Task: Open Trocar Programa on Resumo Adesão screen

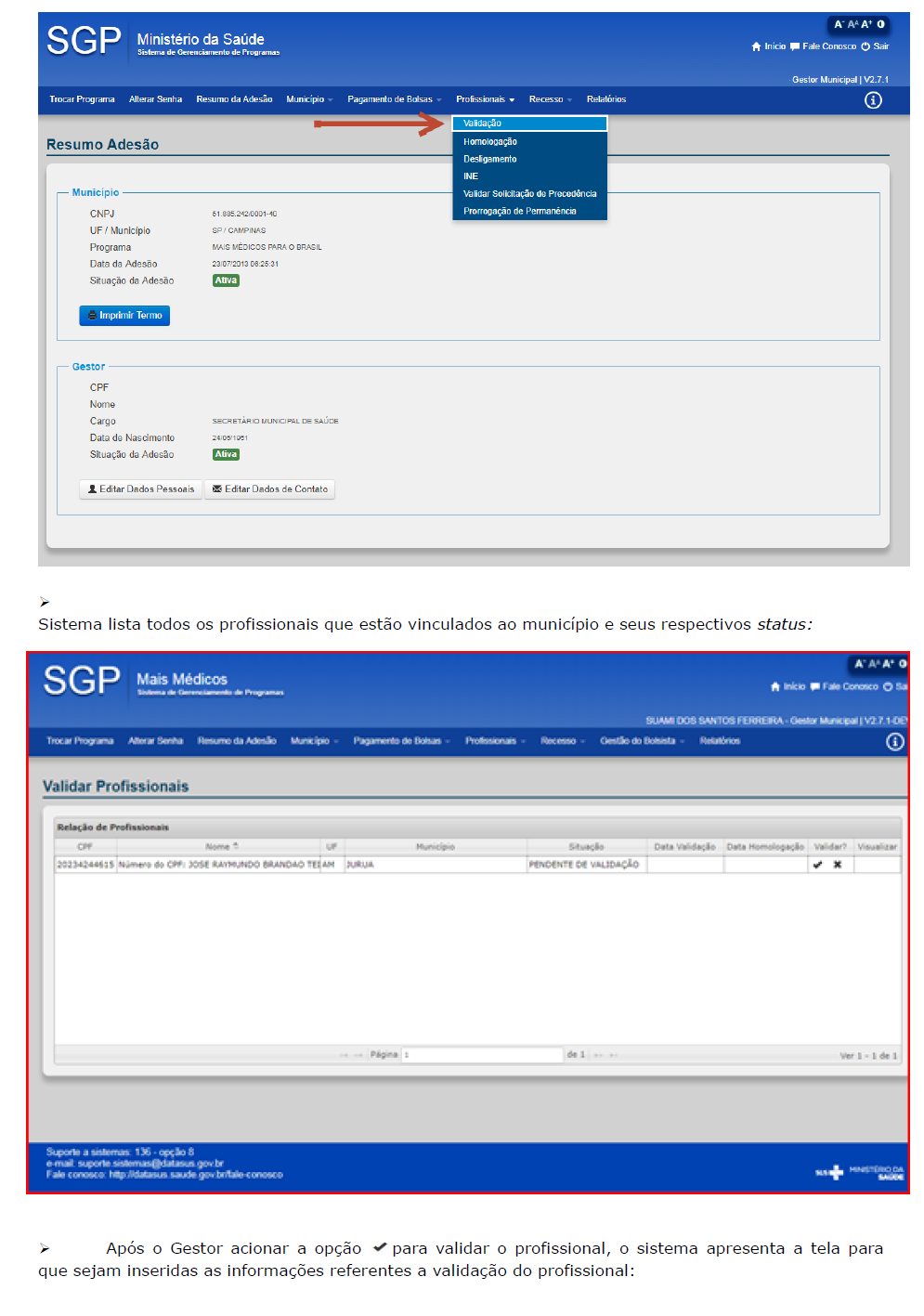Action: (82, 99)
